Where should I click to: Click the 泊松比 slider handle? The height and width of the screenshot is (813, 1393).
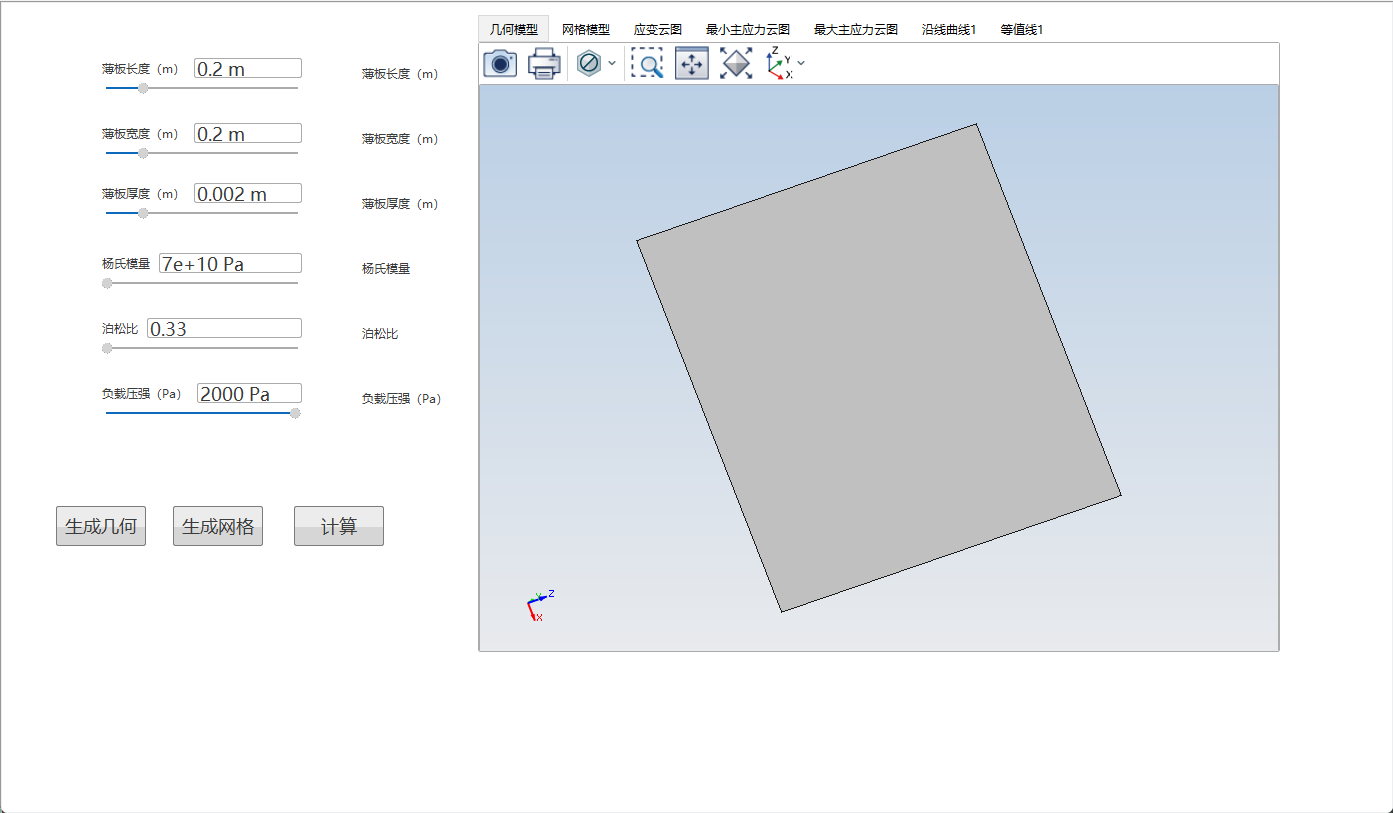[107, 348]
